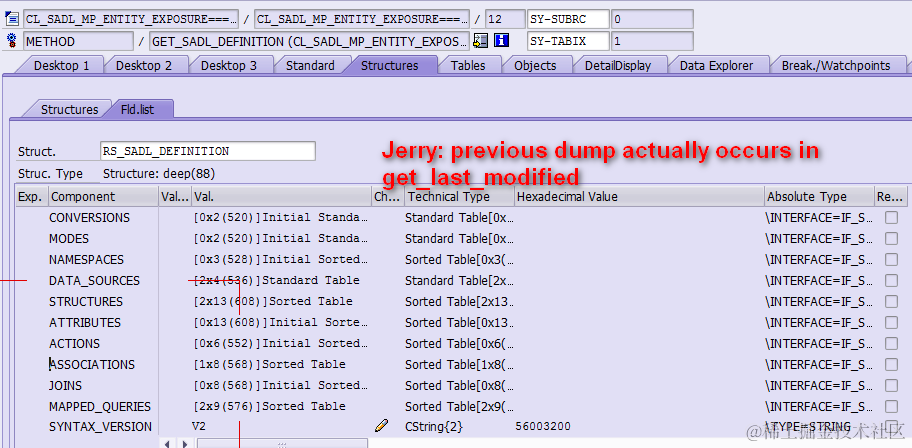Click the [1x8(568)]Sorted Table value of ASSOCIATIONS
912x448 pixels.
(269, 364)
